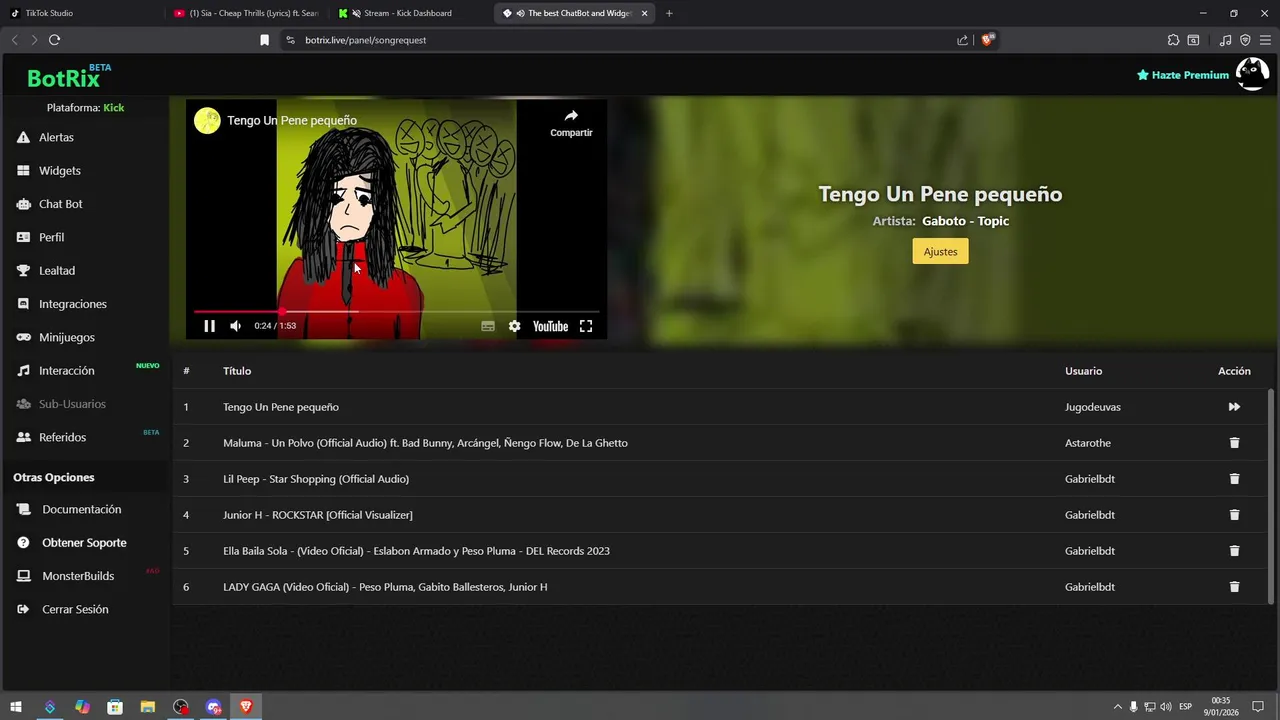Go back in browser history
Viewport: 1280px width, 720px height.
click(x=14, y=40)
